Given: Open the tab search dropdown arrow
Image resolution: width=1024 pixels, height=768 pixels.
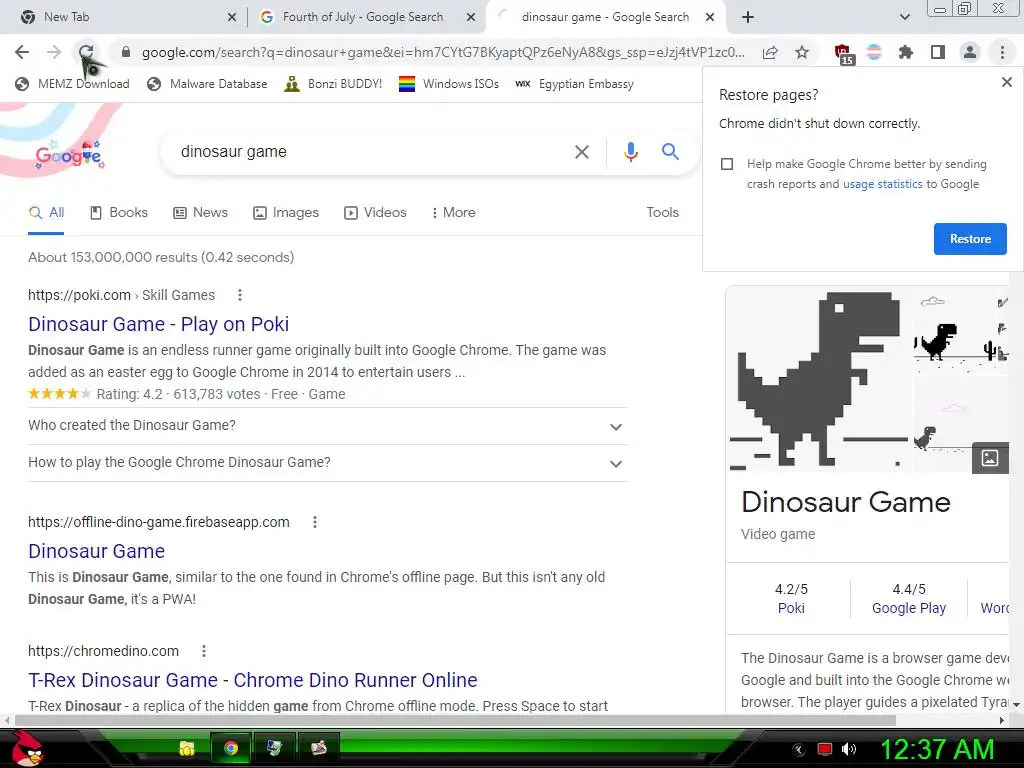Looking at the screenshot, I should (x=904, y=17).
